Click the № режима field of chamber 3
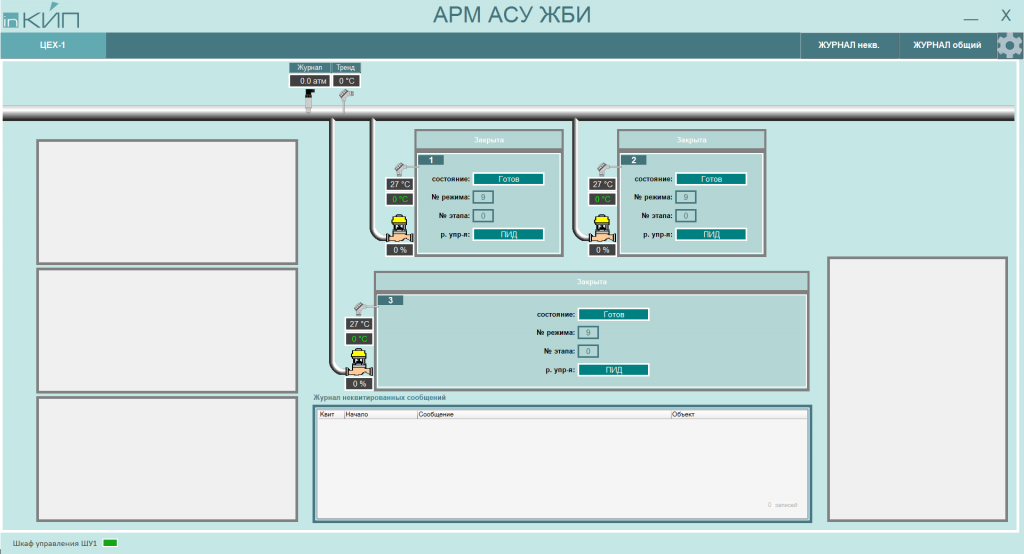The height and width of the screenshot is (554, 1024). pos(588,333)
